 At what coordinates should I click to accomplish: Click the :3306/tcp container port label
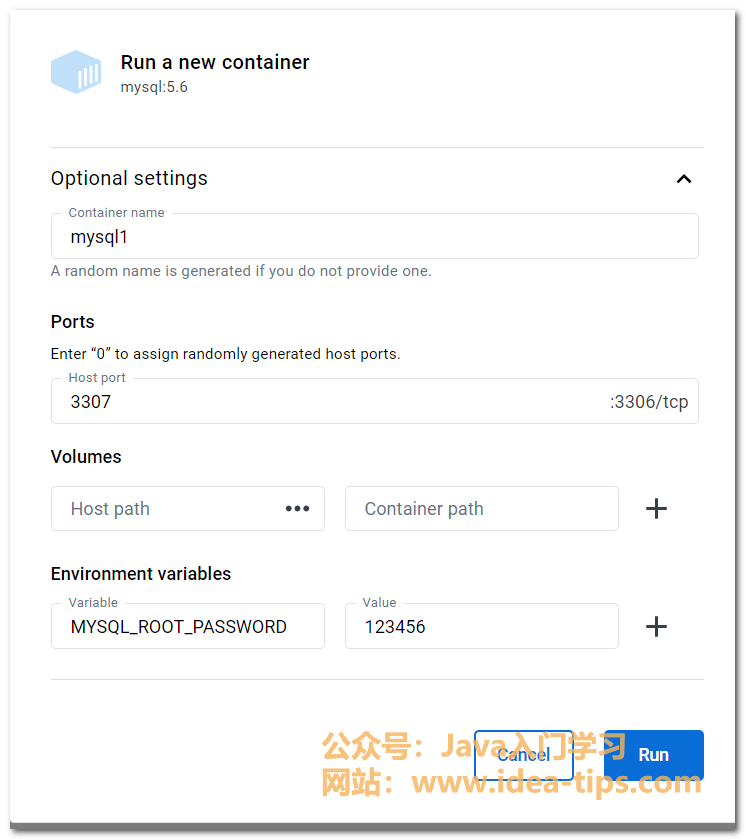click(649, 402)
